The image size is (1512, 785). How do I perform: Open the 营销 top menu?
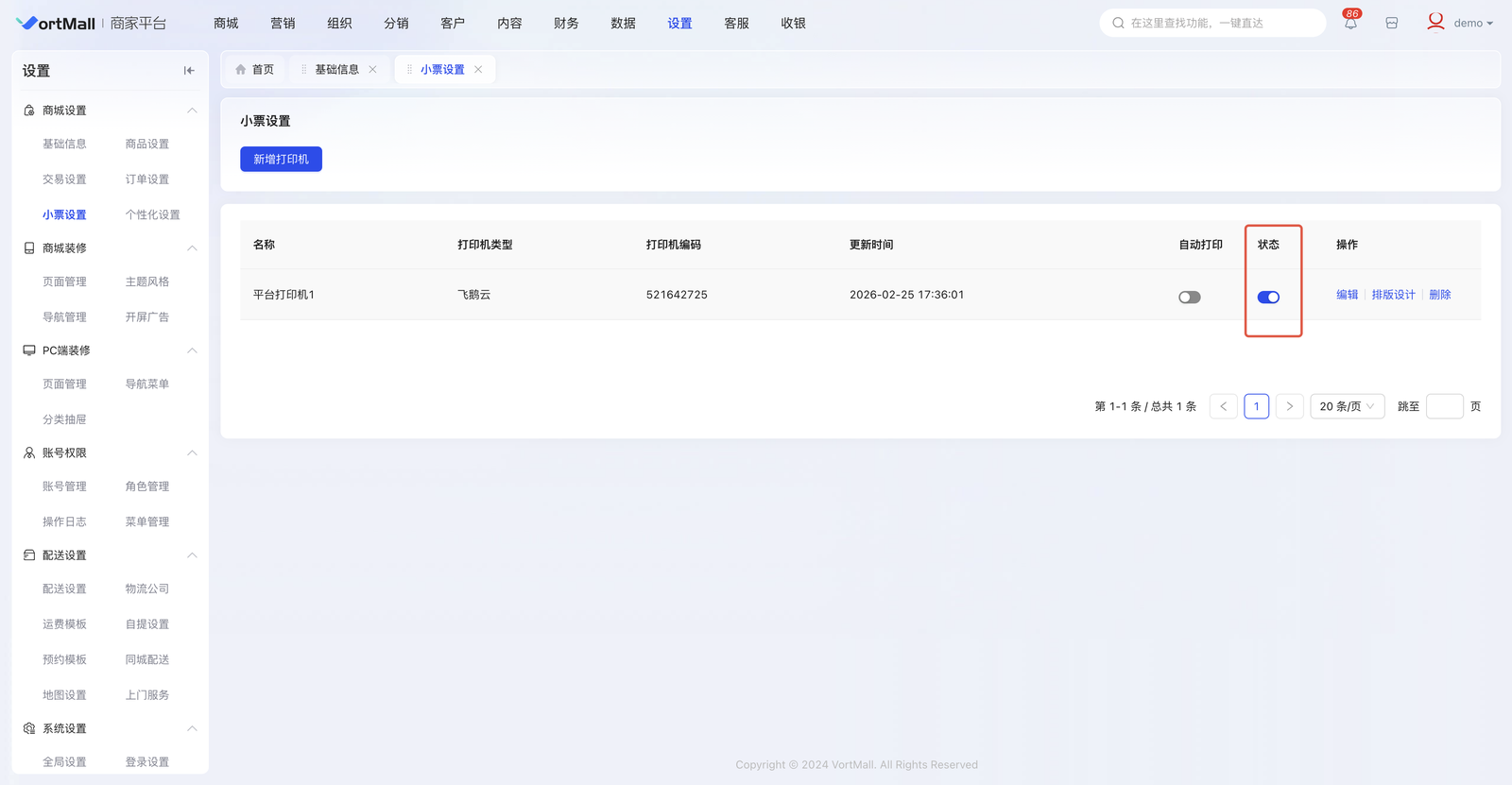pyautogui.click(x=283, y=24)
